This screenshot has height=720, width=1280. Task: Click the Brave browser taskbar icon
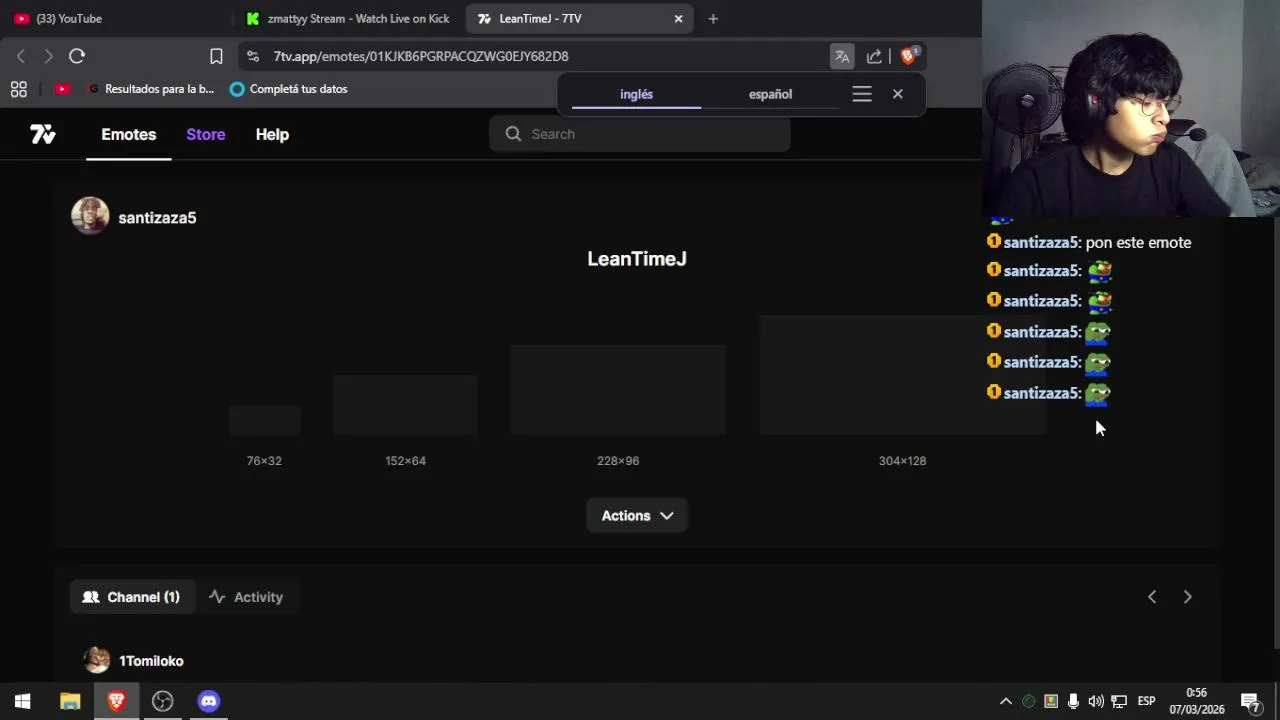tap(116, 701)
